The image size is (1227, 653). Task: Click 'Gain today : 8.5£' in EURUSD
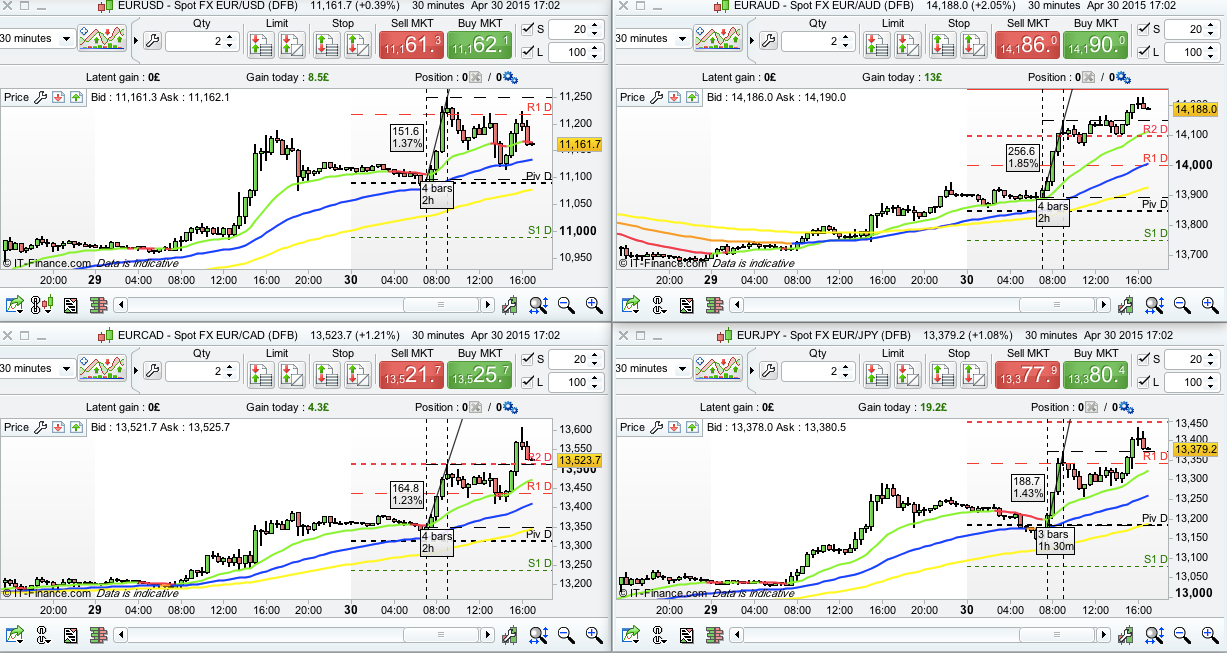point(287,77)
